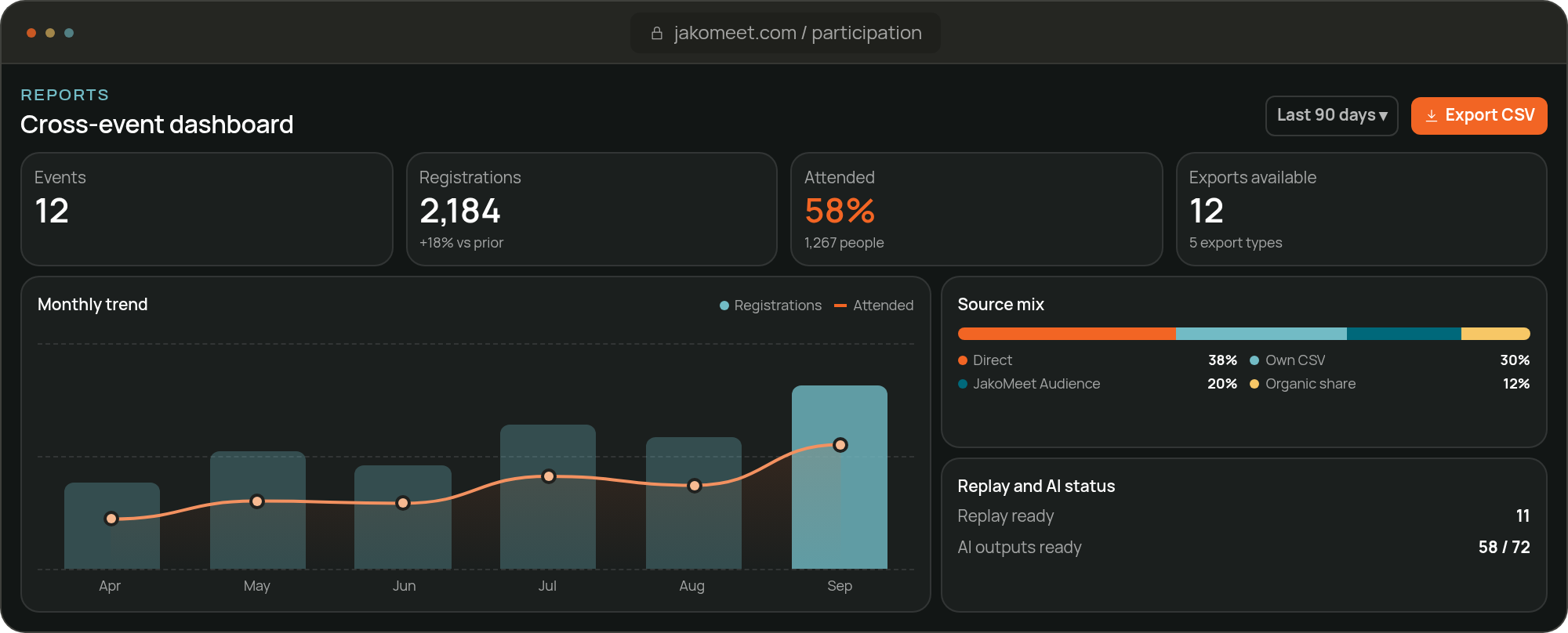This screenshot has width=1568, height=633.
Task: Click the 30% Own CSV value
Action: coord(1515,360)
